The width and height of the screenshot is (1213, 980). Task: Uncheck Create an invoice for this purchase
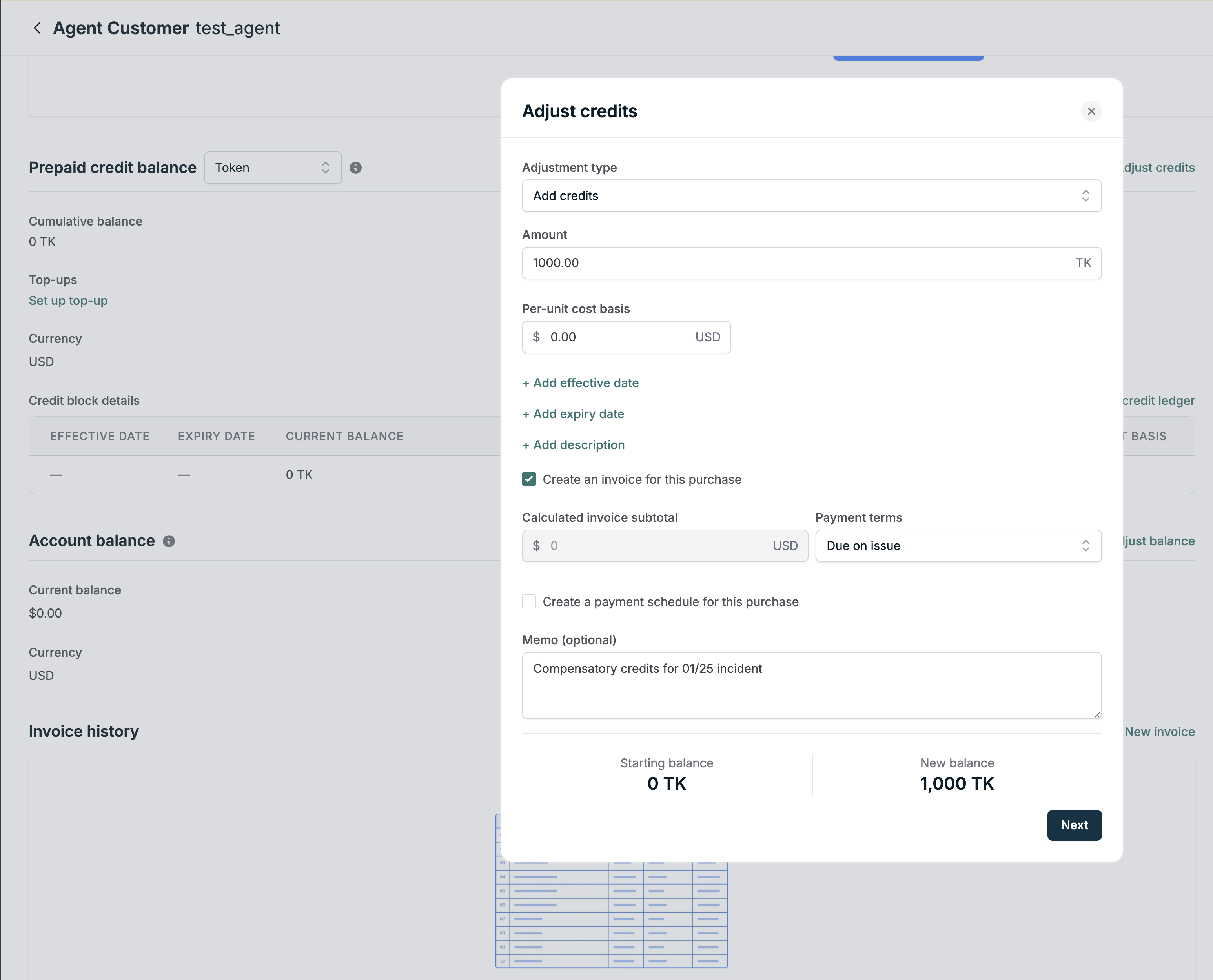point(529,479)
